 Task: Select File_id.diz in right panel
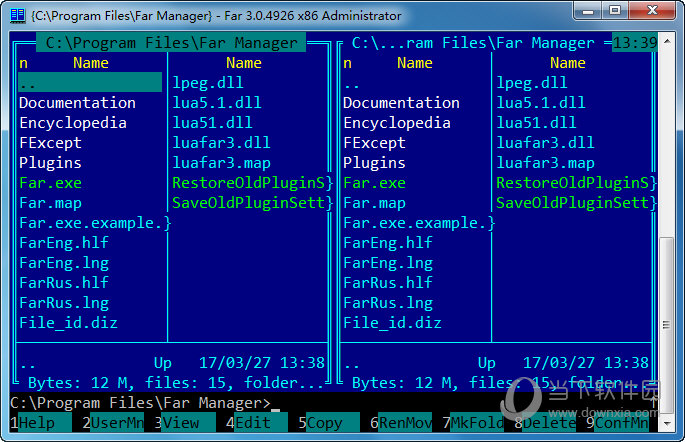point(392,323)
